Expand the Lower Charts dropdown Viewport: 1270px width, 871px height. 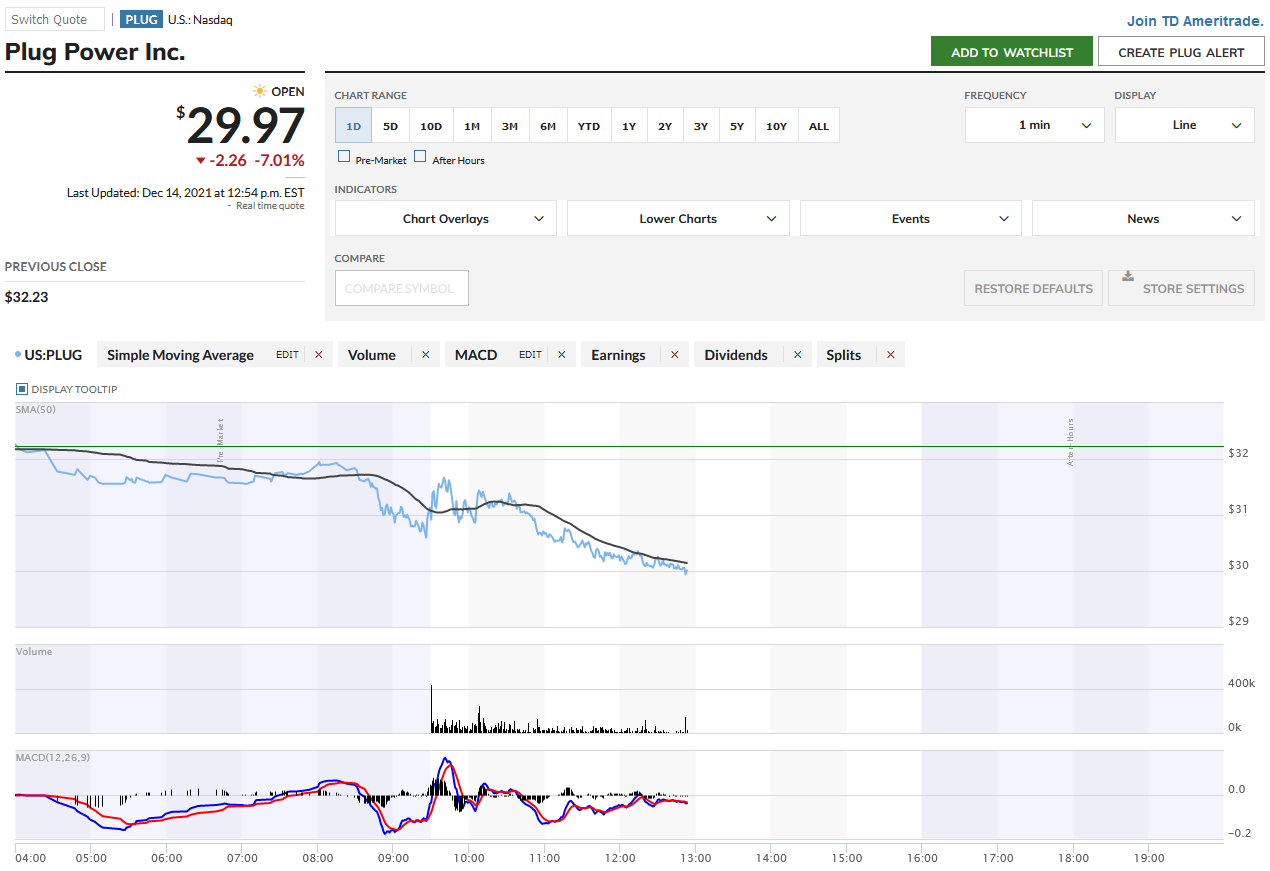tap(678, 219)
